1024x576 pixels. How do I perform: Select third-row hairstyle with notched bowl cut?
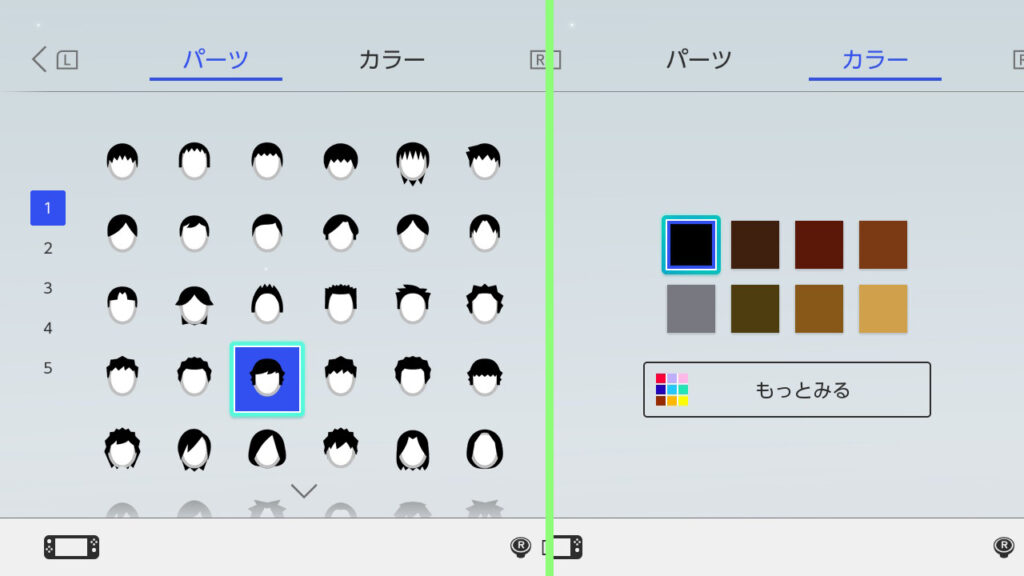click(122, 305)
